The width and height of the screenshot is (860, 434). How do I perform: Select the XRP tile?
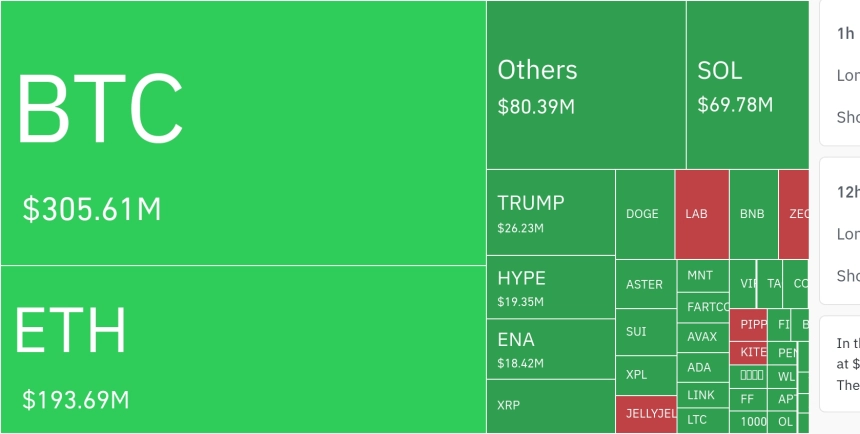point(550,405)
